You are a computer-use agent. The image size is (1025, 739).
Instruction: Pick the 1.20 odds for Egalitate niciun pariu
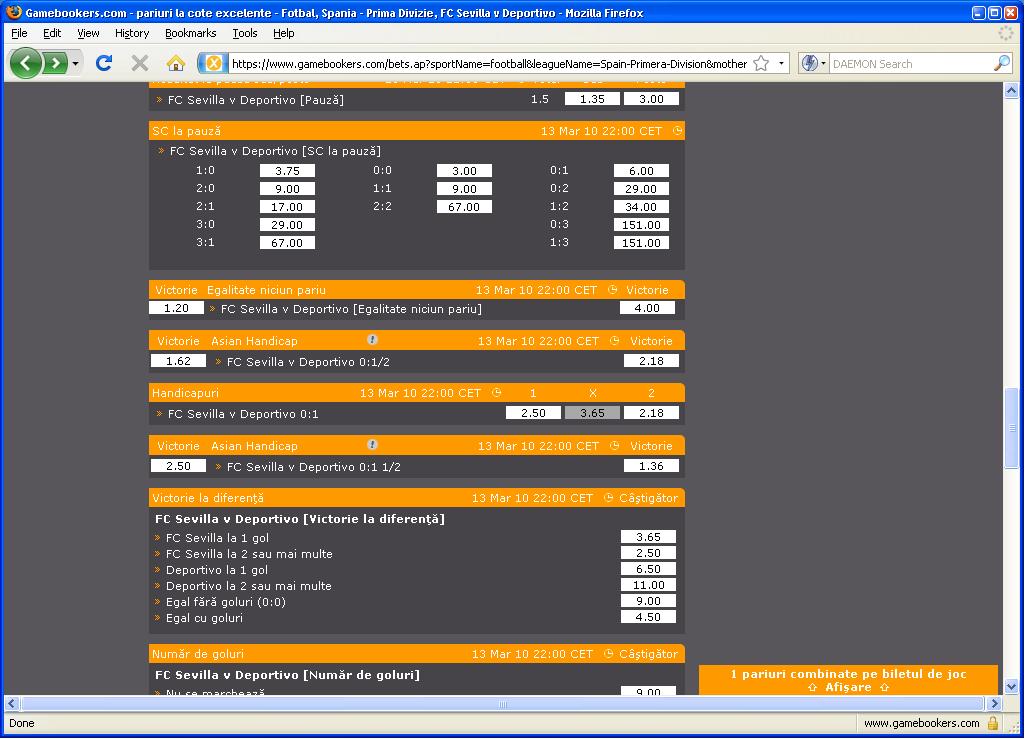[x=176, y=308]
